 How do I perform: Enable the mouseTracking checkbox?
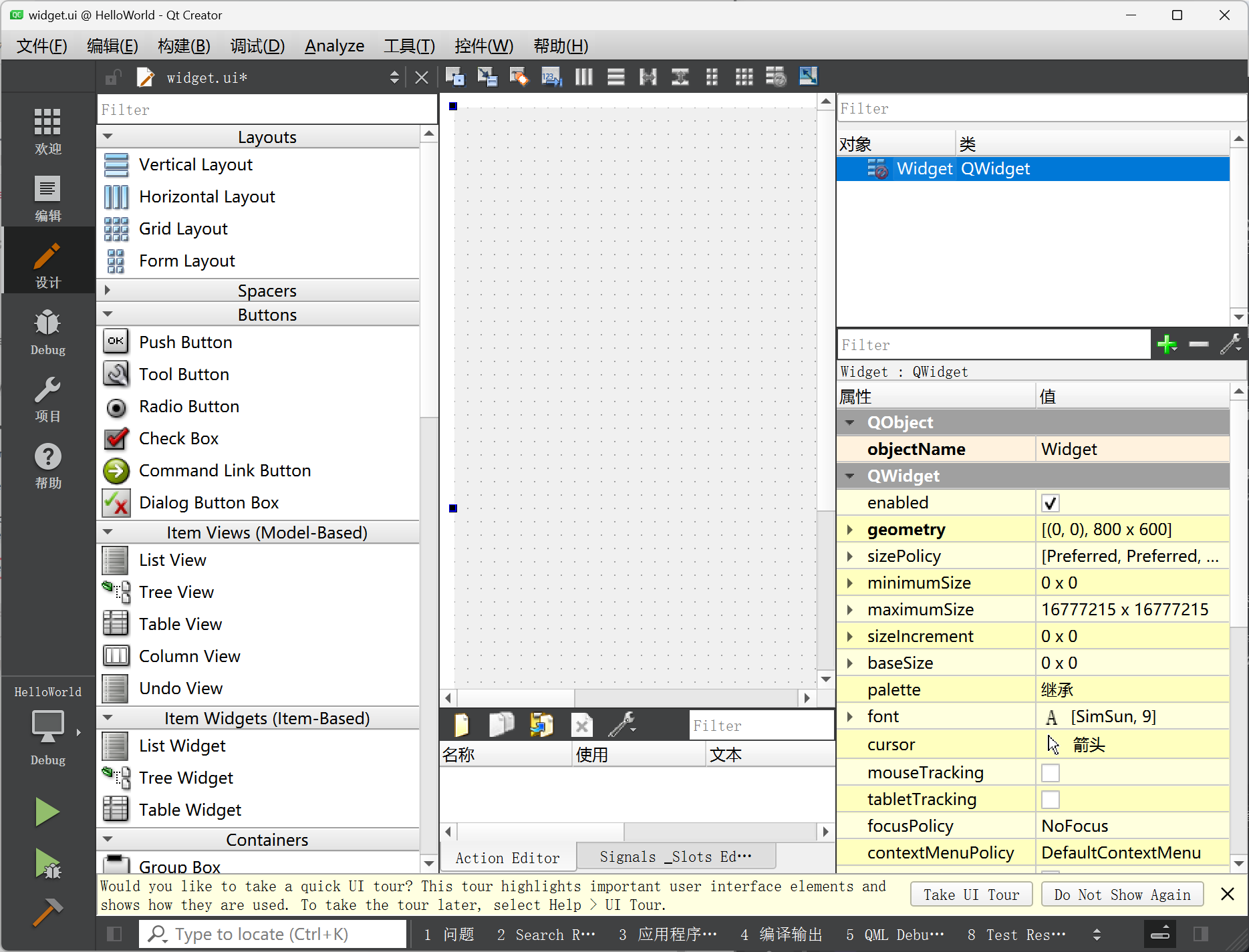(1051, 773)
